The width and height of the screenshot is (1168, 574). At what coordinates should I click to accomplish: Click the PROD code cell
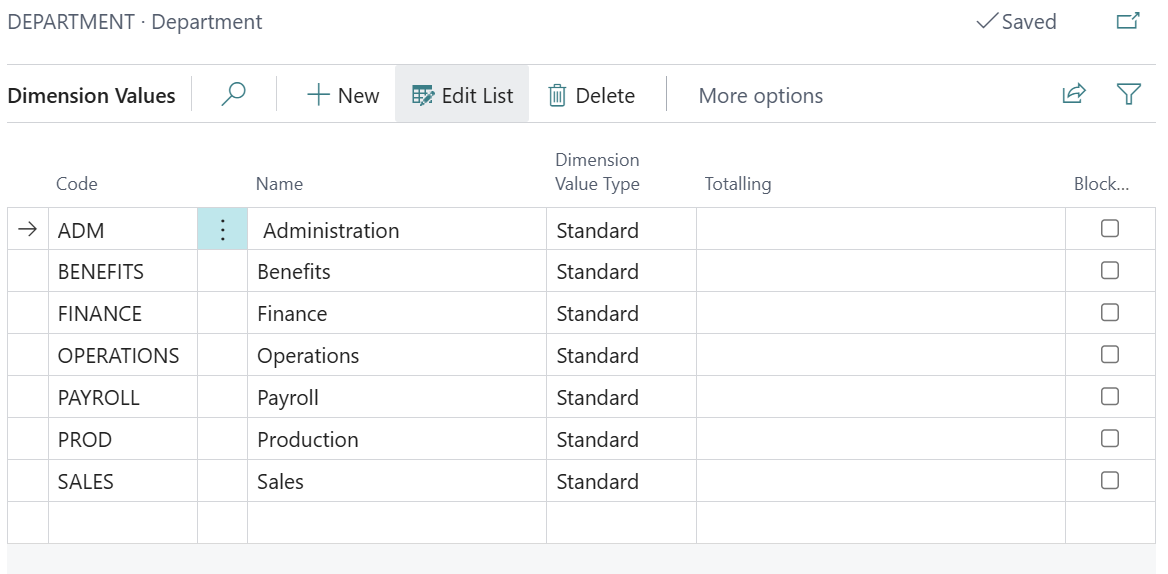tap(123, 439)
